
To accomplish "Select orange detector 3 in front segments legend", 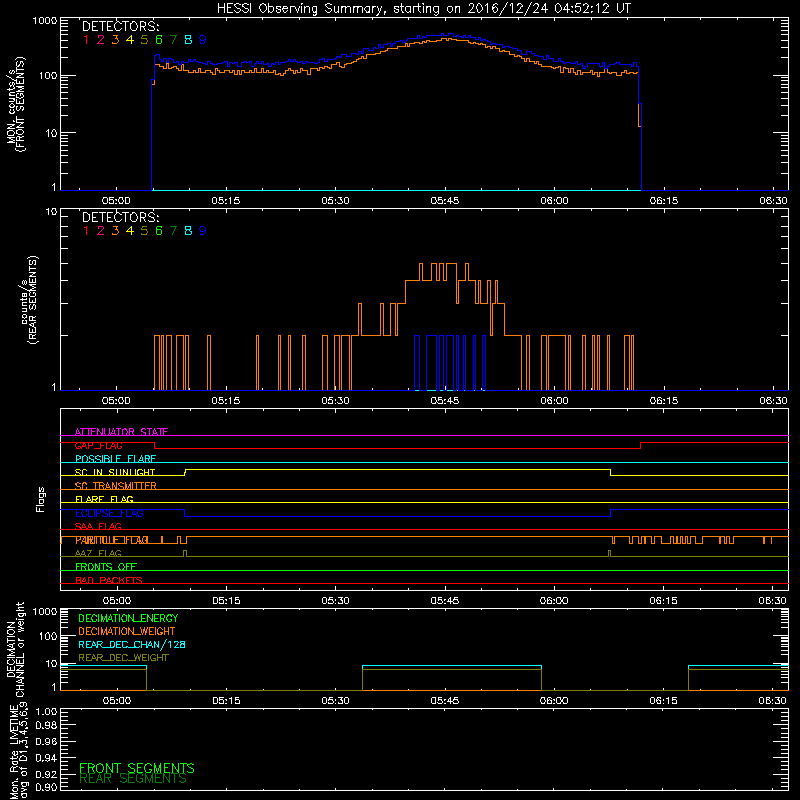I will pyautogui.click(x=115, y=39).
